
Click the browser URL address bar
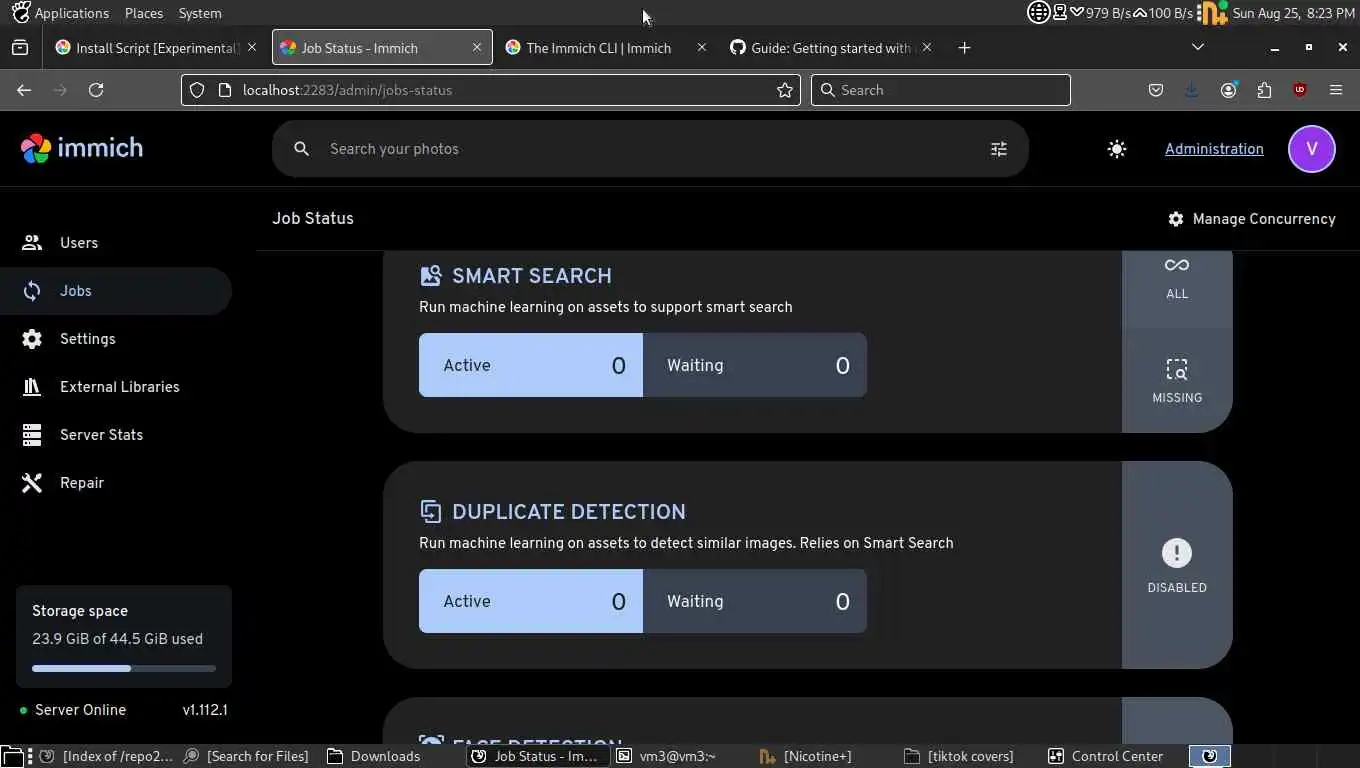490,90
